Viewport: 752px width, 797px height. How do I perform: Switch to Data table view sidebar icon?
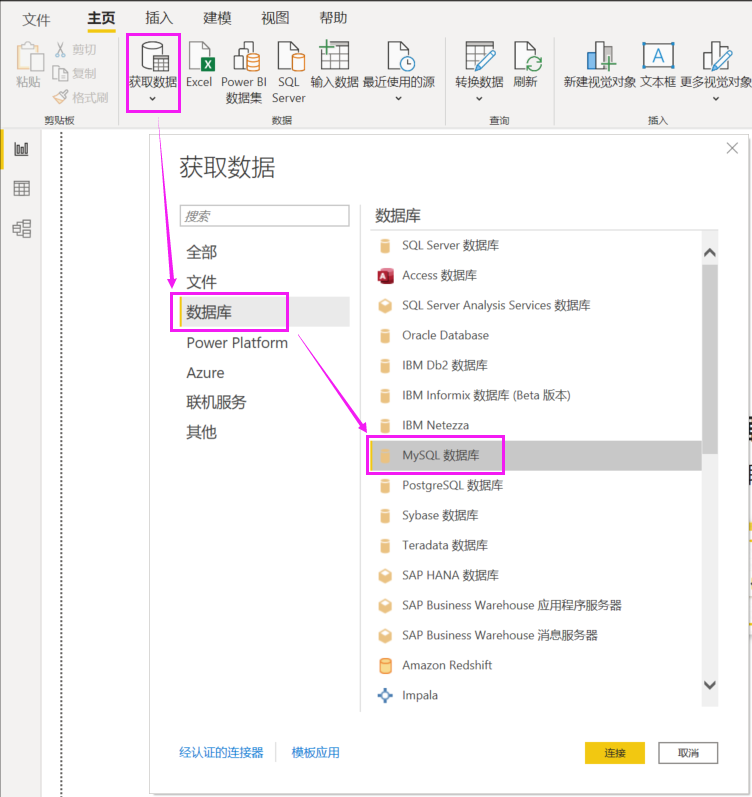21,189
